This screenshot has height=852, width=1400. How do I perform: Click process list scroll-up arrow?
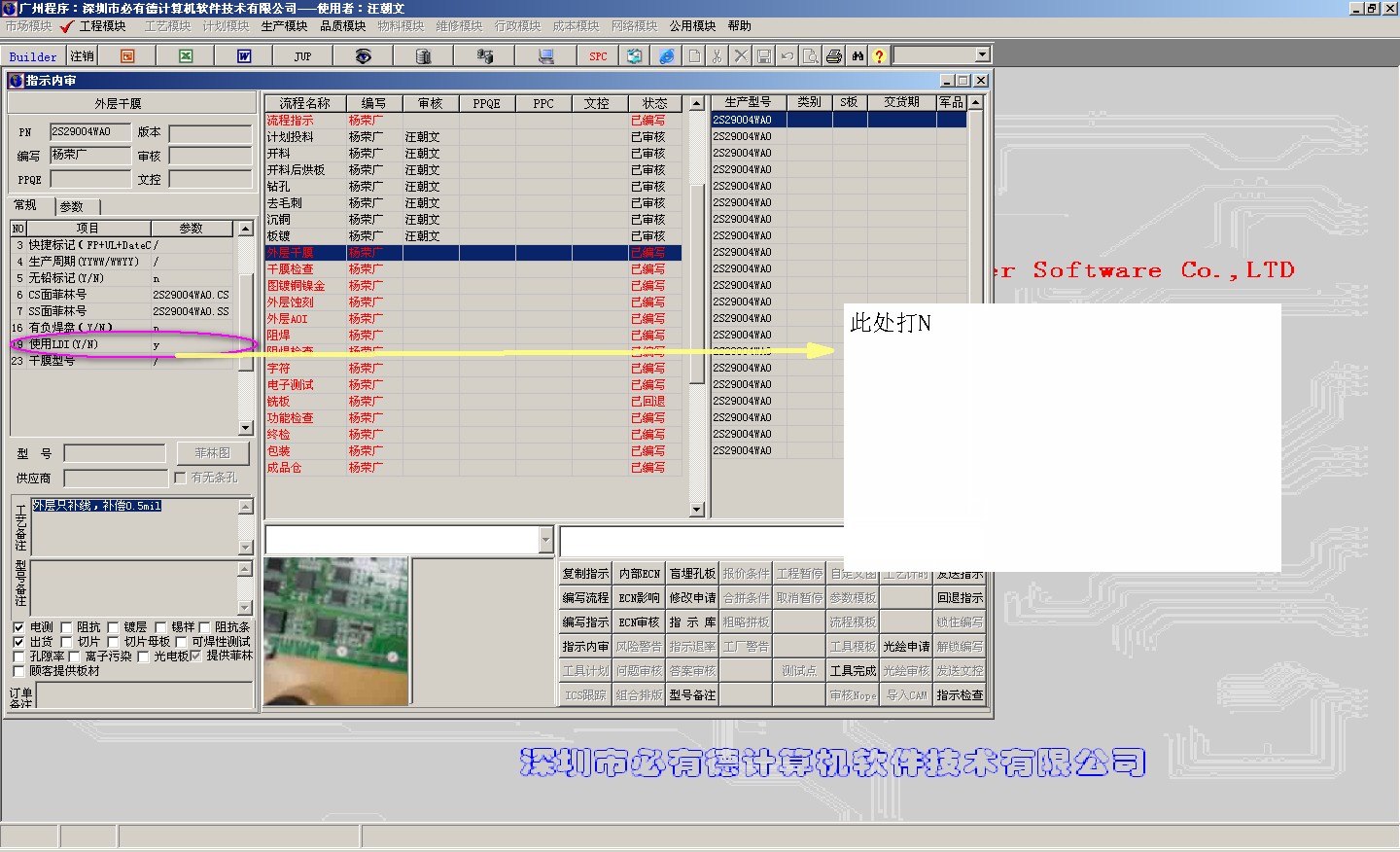[x=696, y=103]
